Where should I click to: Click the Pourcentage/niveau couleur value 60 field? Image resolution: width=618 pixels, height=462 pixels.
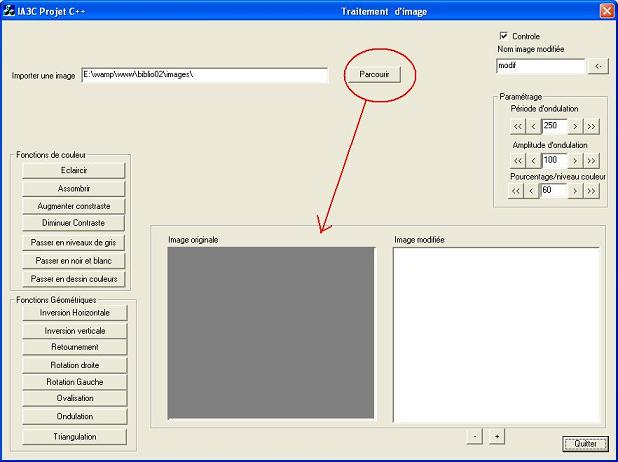click(553, 191)
